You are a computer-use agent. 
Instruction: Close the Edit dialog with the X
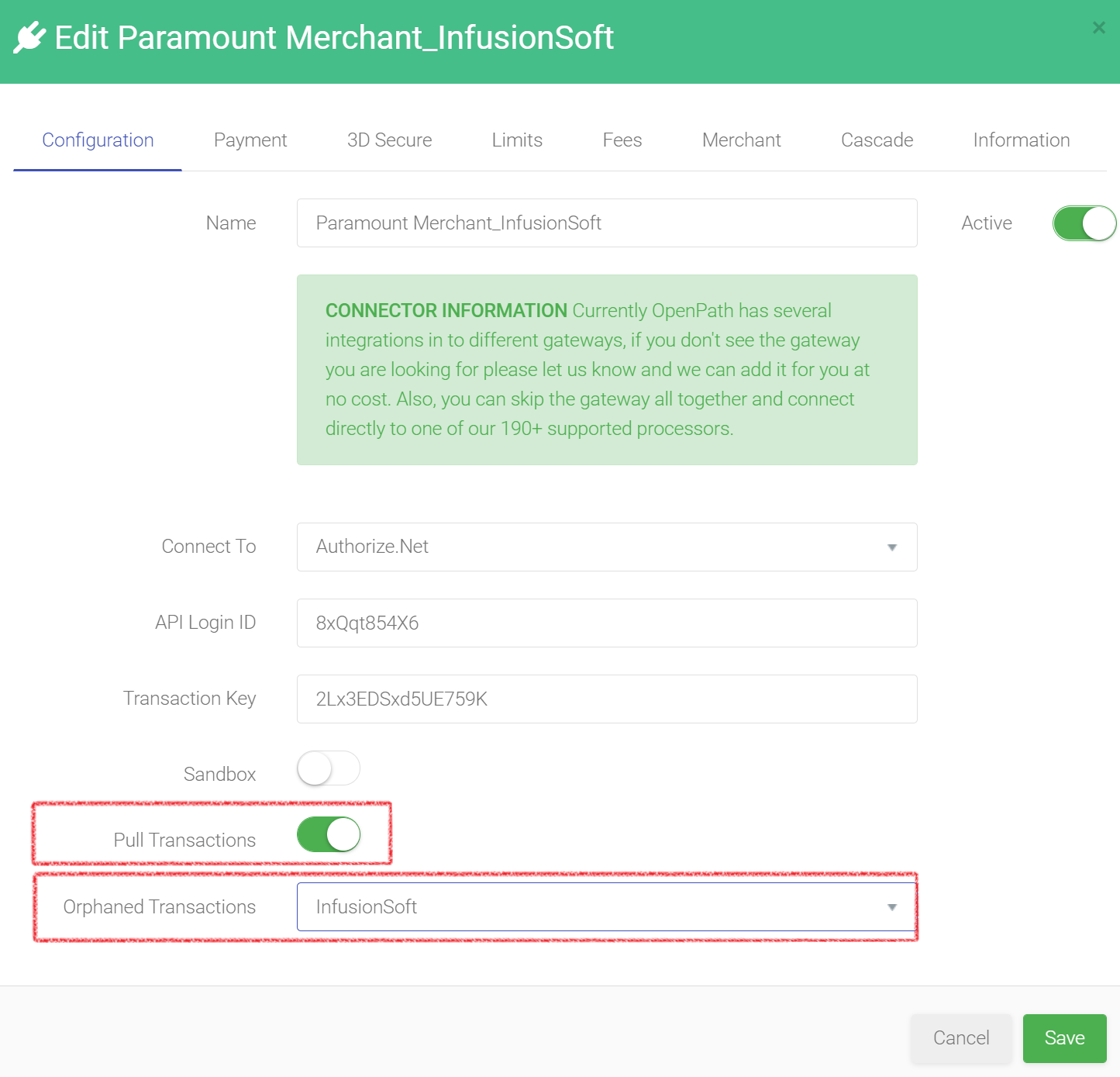[x=1098, y=28]
